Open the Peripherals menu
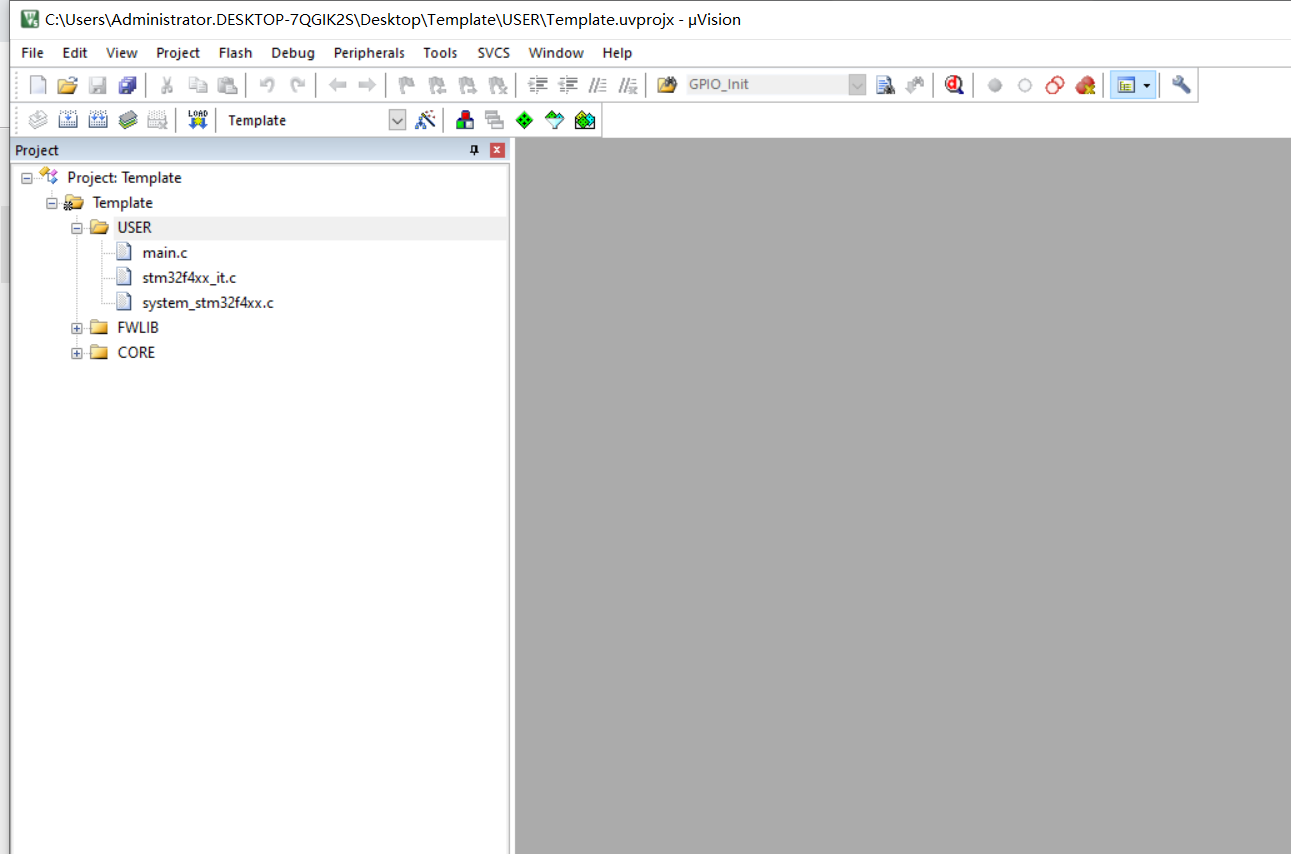 [369, 53]
